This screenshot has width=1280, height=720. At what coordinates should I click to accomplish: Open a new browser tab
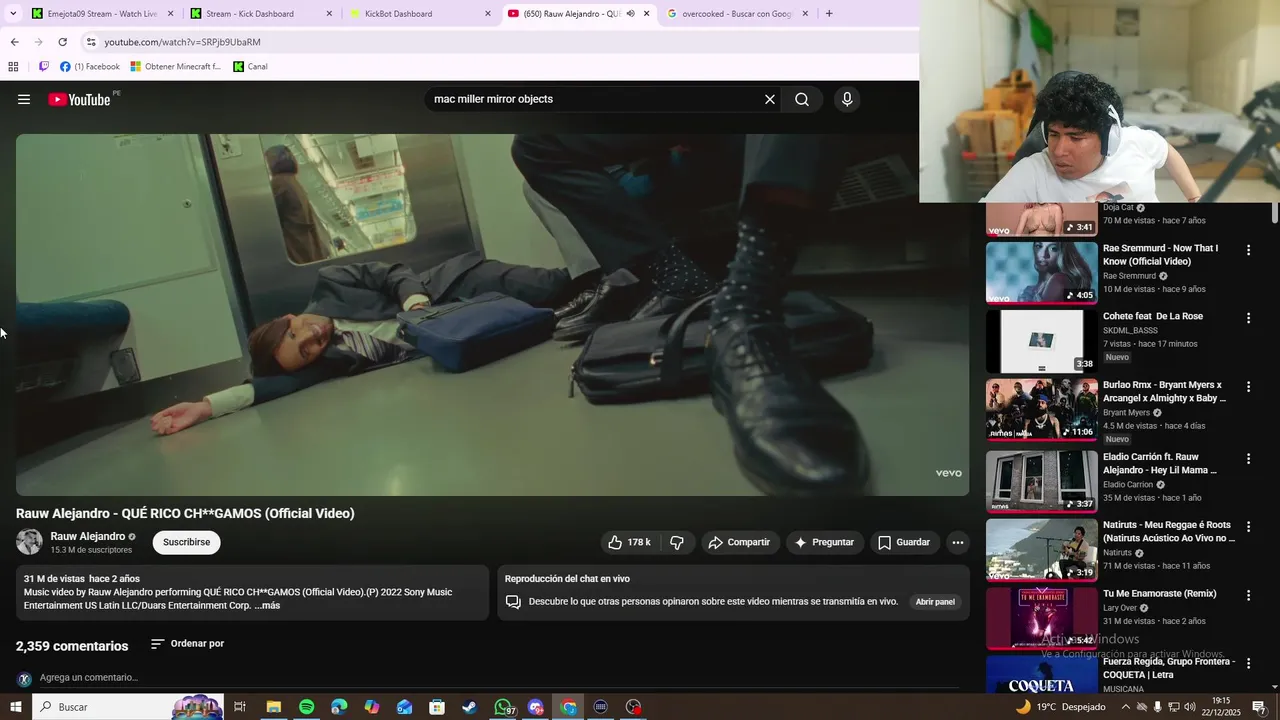tap(829, 14)
